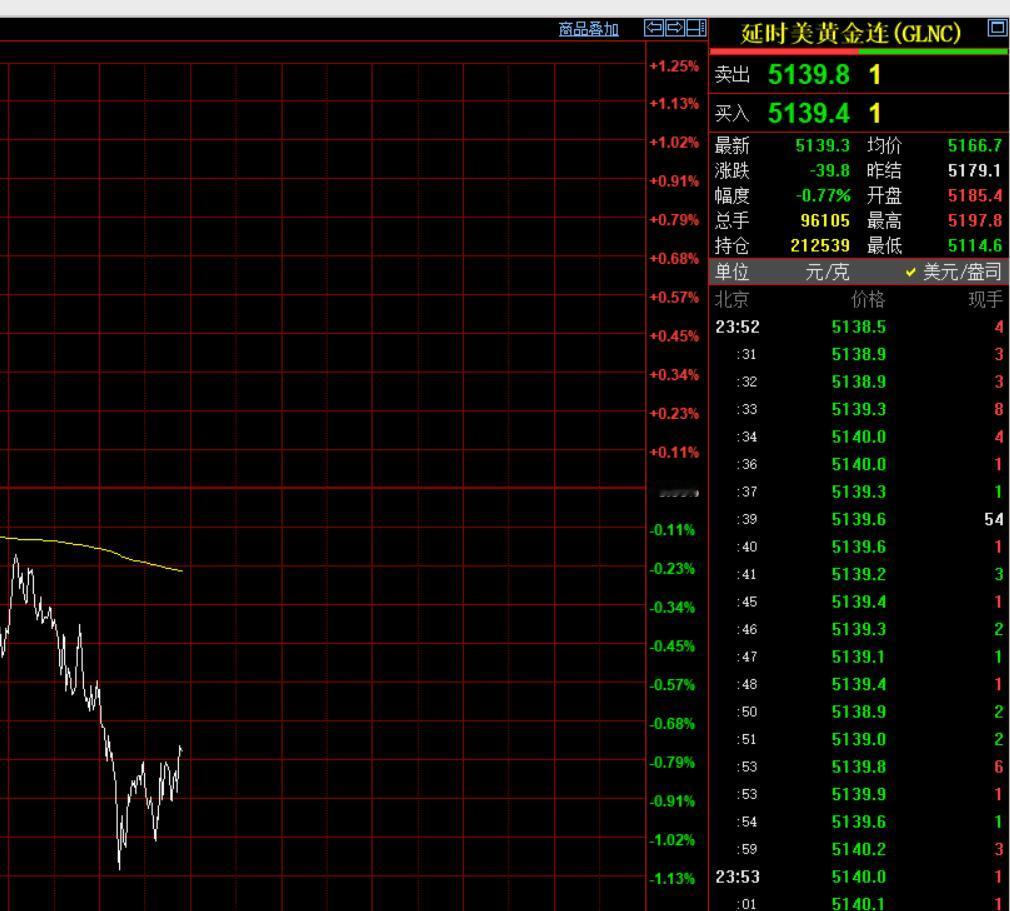Click the 涨跌 value -39.8
The image size is (1010, 911).
830,171
